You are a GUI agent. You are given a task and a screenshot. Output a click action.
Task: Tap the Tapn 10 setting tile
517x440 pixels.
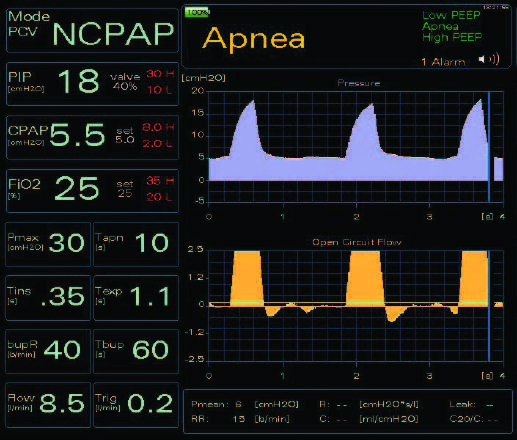pos(136,244)
